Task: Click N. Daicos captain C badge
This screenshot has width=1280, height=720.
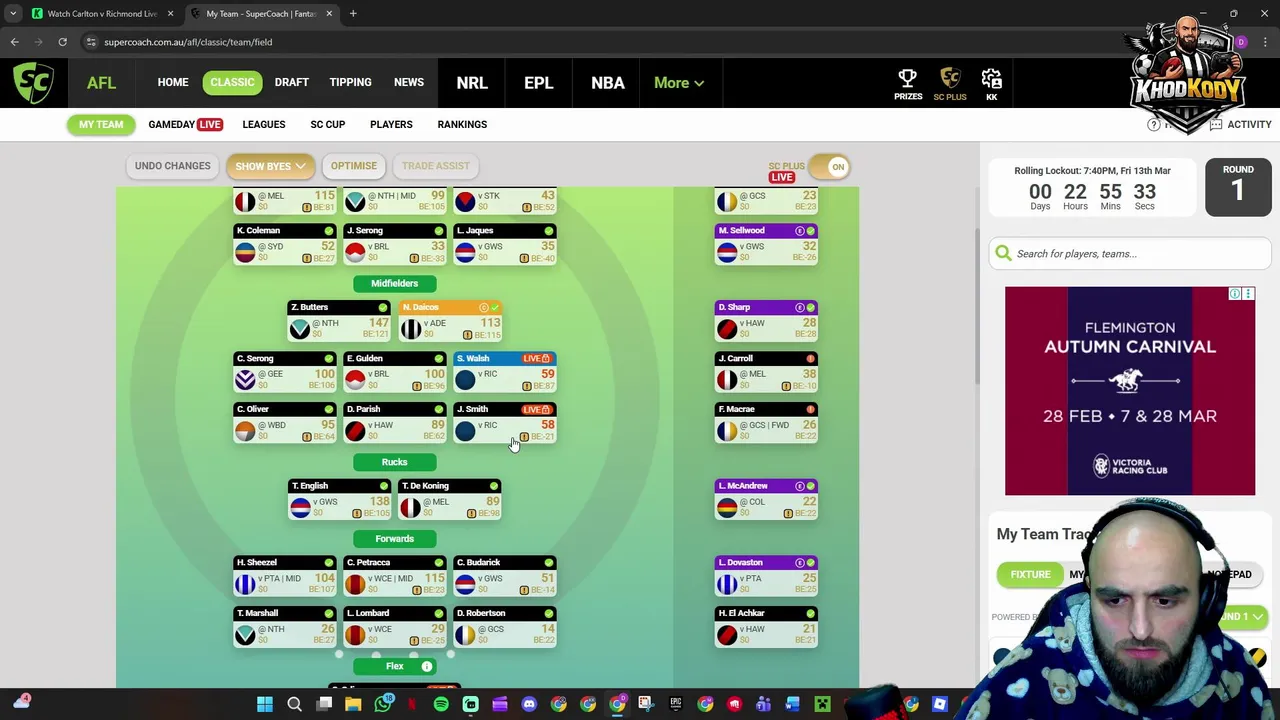Action: [x=484, y=307]
